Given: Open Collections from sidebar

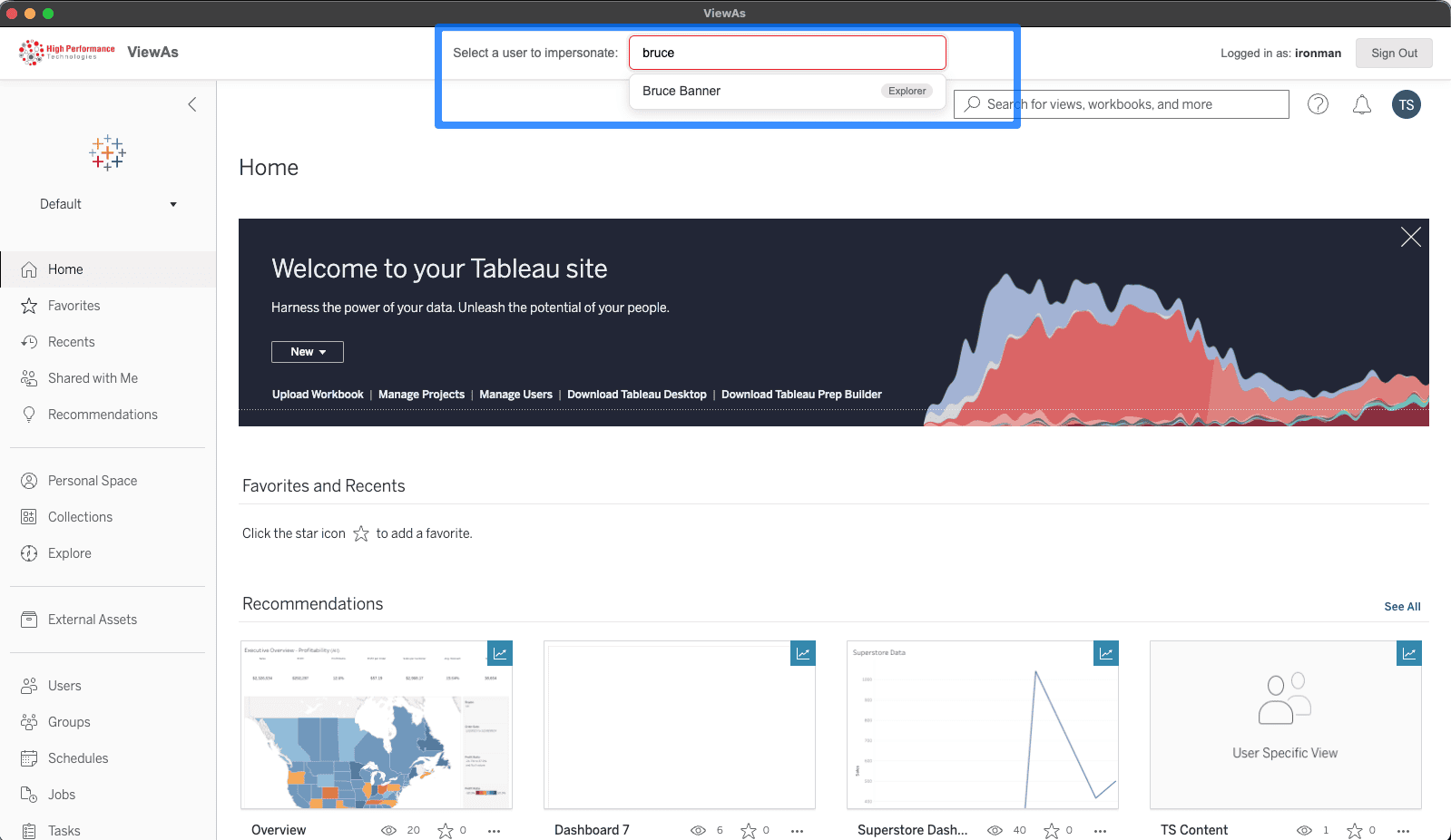Looking at the screenshot, I should [x=80, y=517].
